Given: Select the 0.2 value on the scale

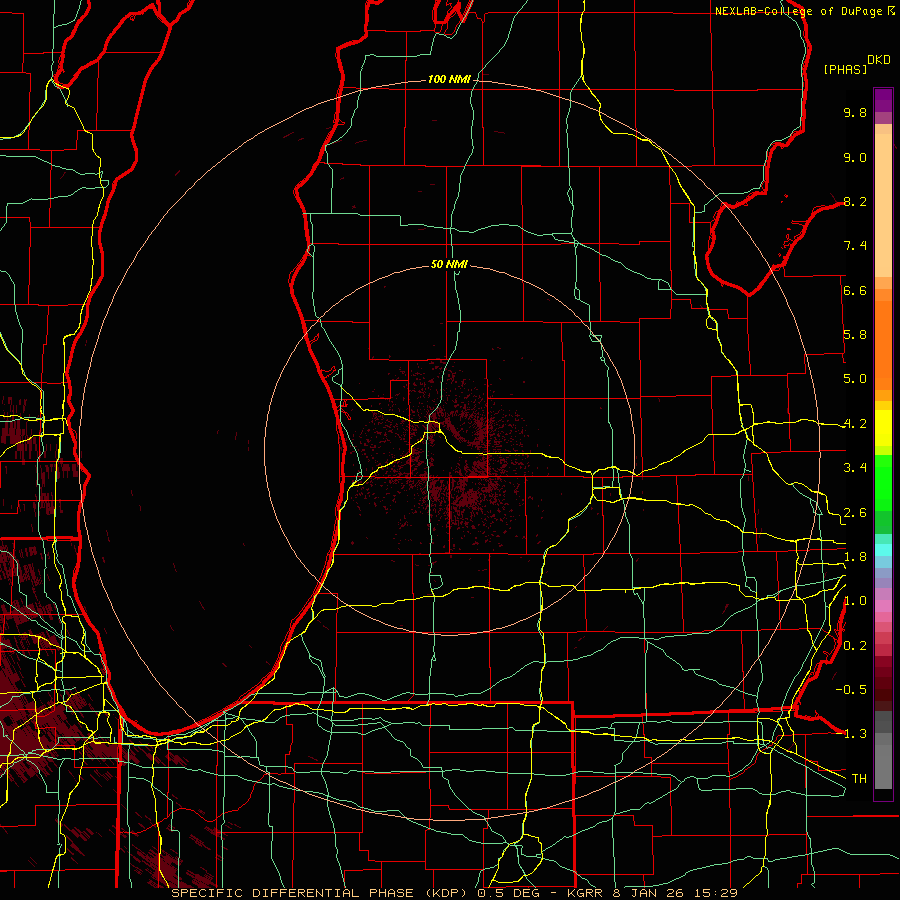Looking at the screenshot, I should click(x=855, y=646).
